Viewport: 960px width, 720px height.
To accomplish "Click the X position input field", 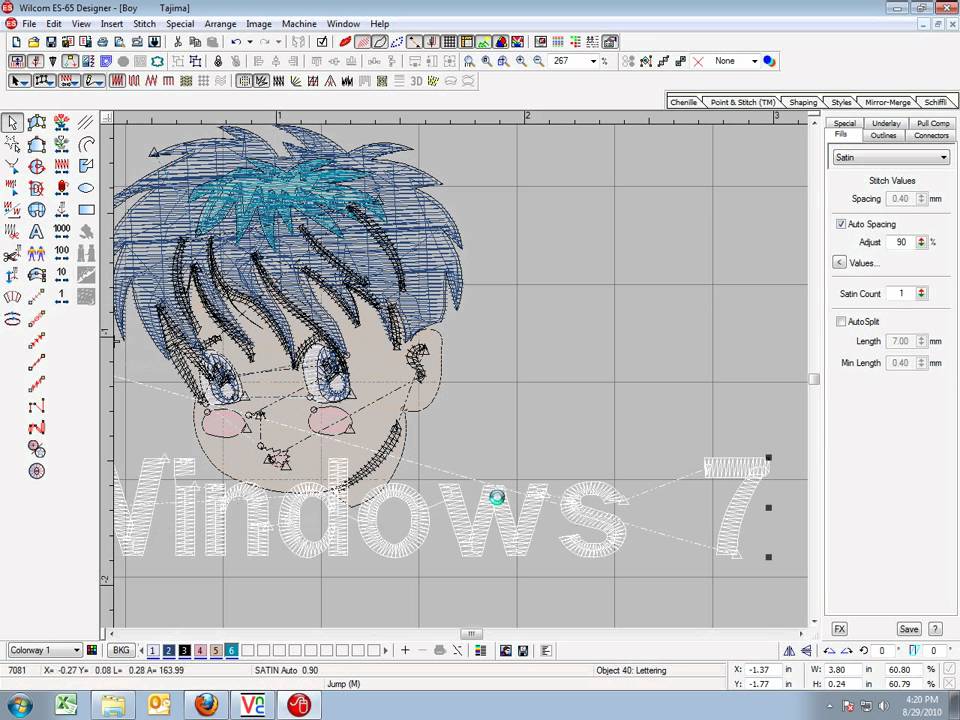I will (x=763, y=670).
